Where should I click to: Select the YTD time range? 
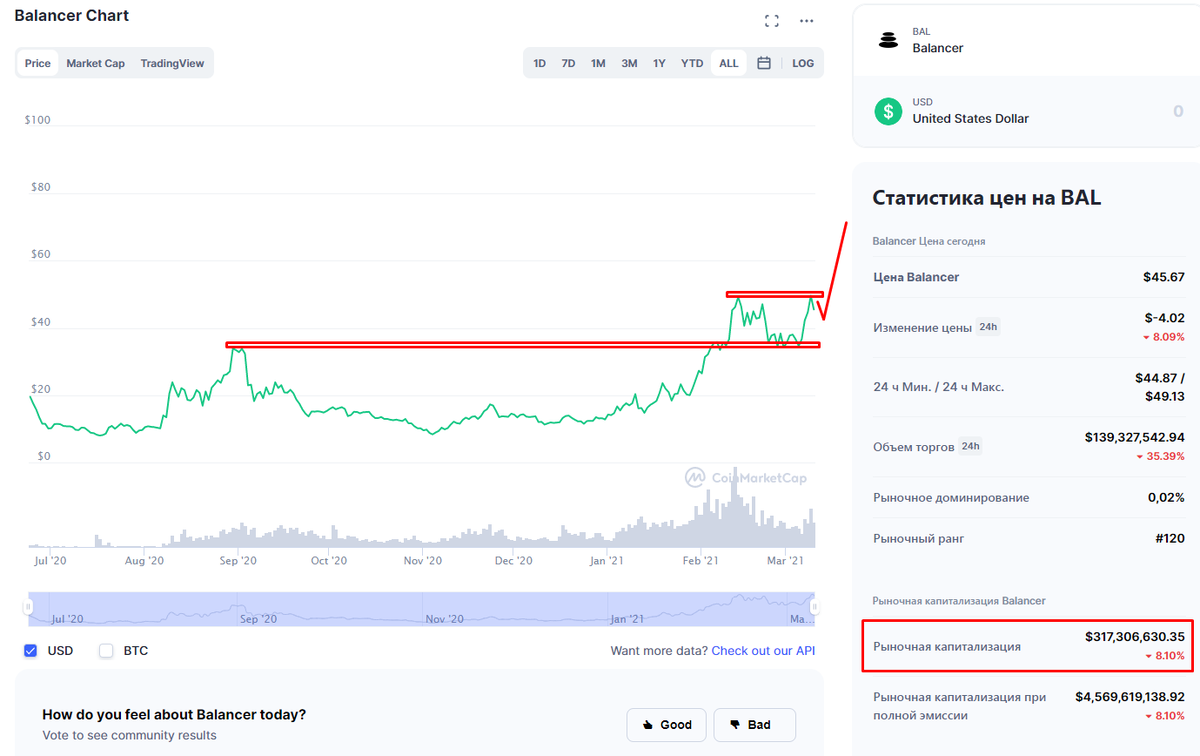coord(692,63)
